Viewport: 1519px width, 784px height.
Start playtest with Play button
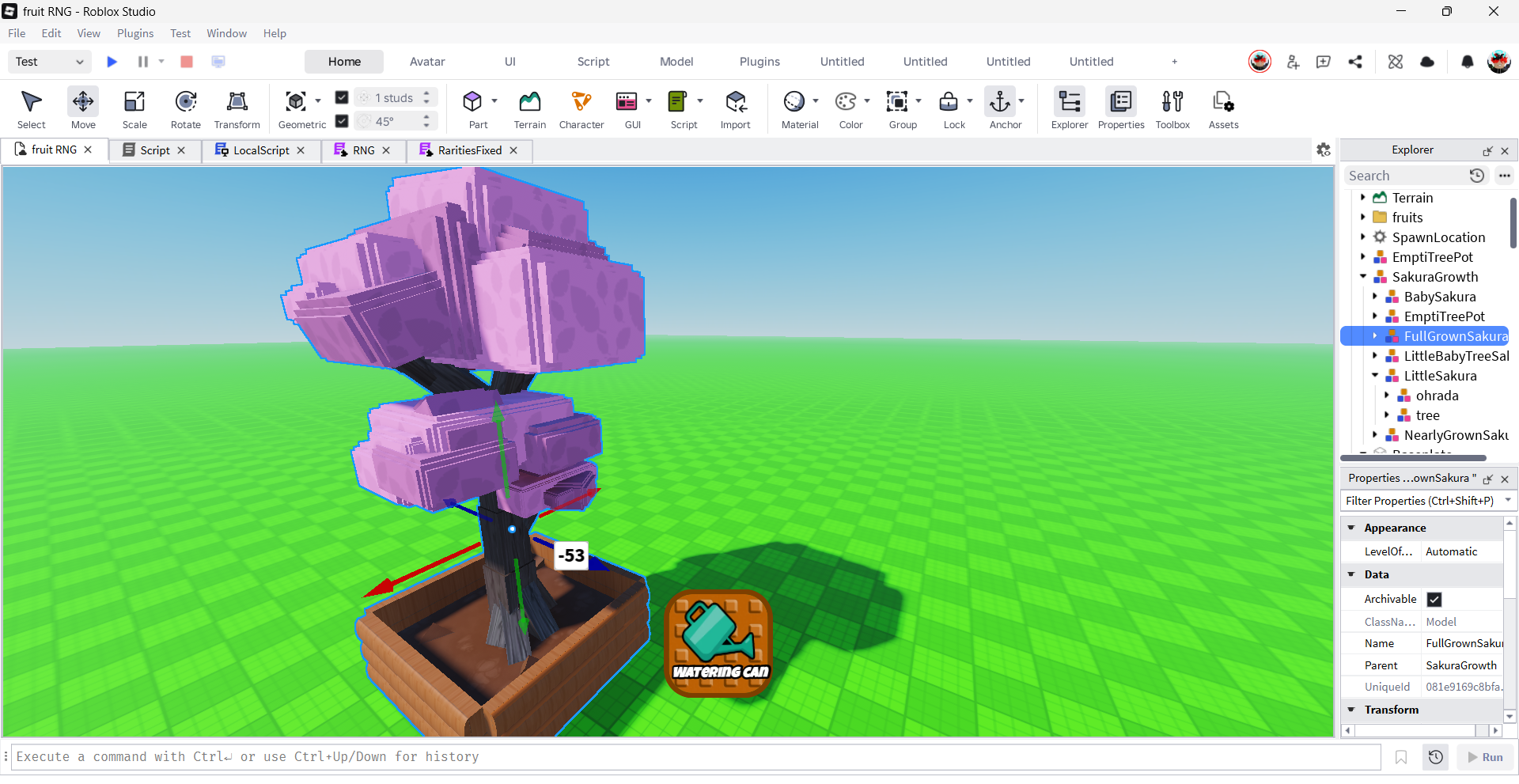(112, 62)
